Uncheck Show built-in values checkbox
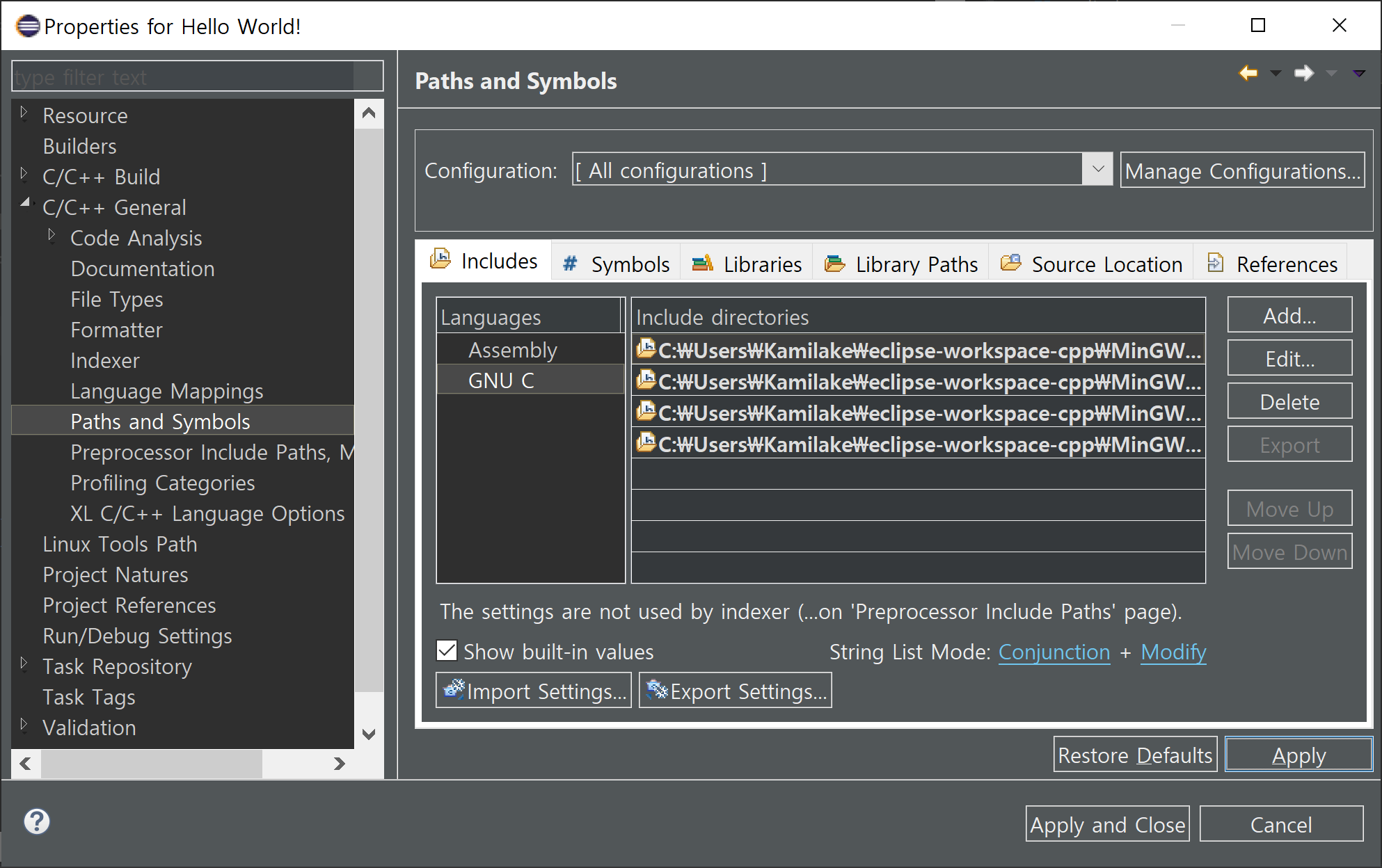This screenshot has height=868, width=1382. click(x=447, y=651)
